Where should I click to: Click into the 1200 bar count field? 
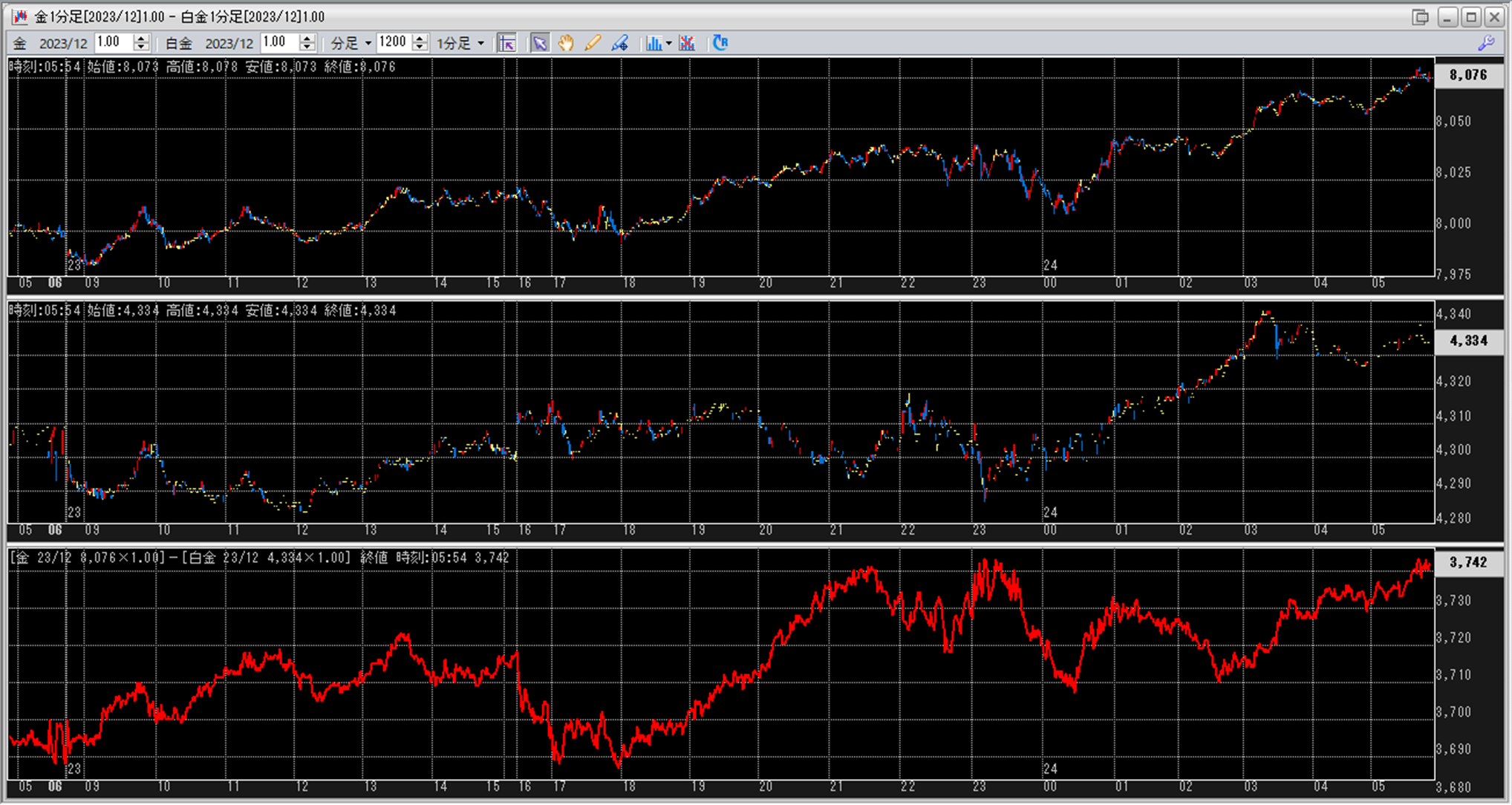(x=393, y=42)
